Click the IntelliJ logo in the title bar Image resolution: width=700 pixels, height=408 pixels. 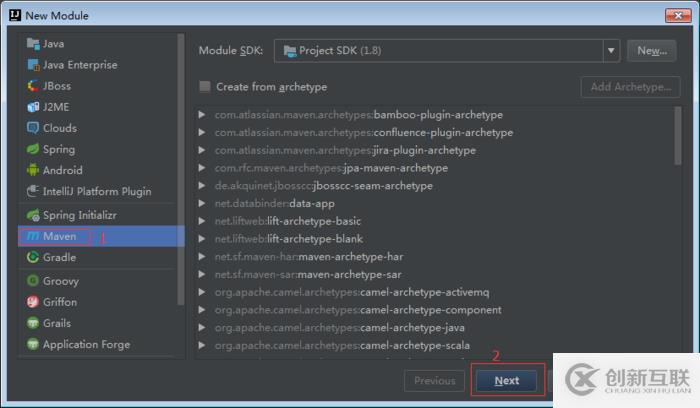15,15
